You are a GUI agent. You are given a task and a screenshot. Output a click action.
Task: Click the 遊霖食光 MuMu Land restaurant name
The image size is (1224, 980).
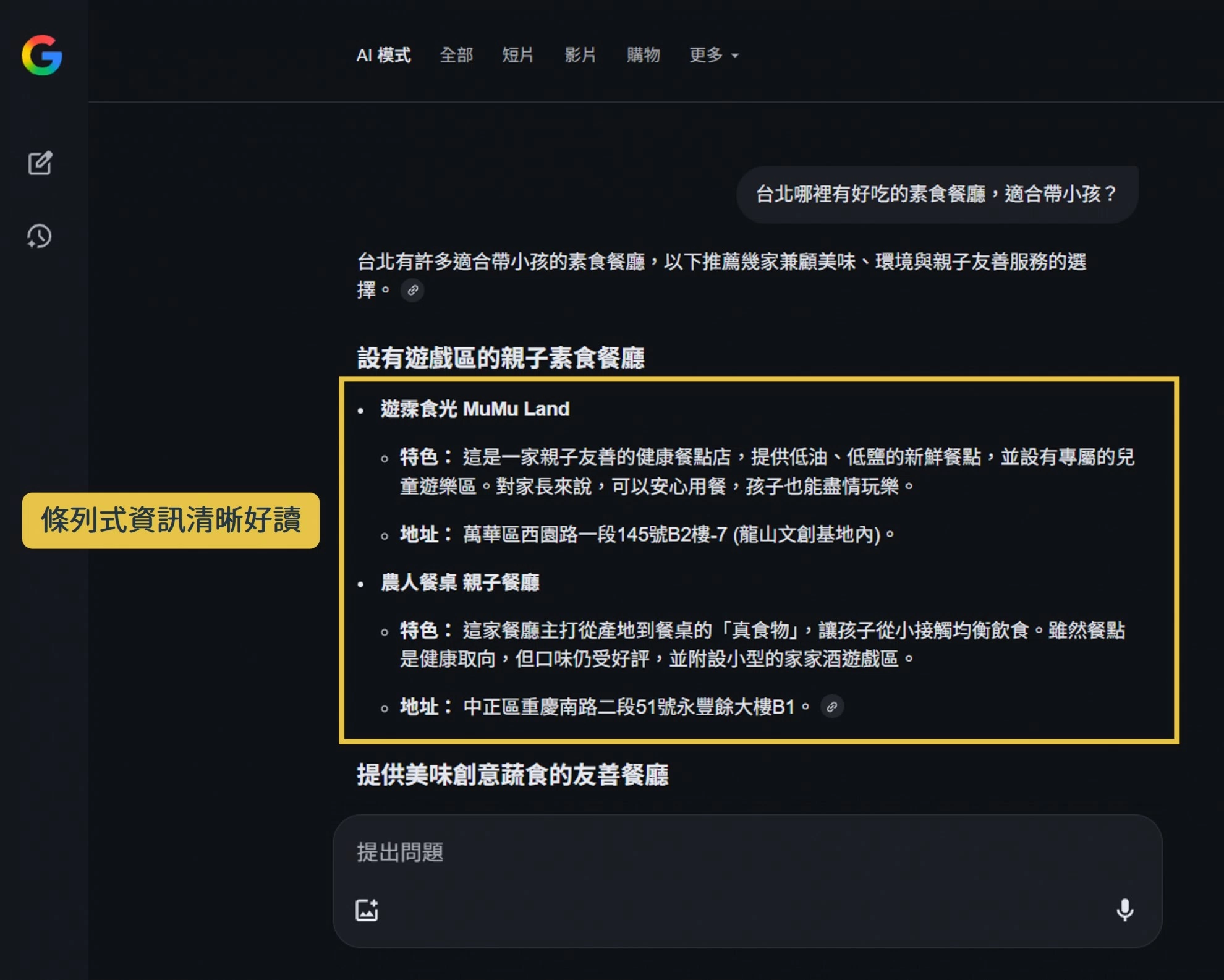pos(475,409)
